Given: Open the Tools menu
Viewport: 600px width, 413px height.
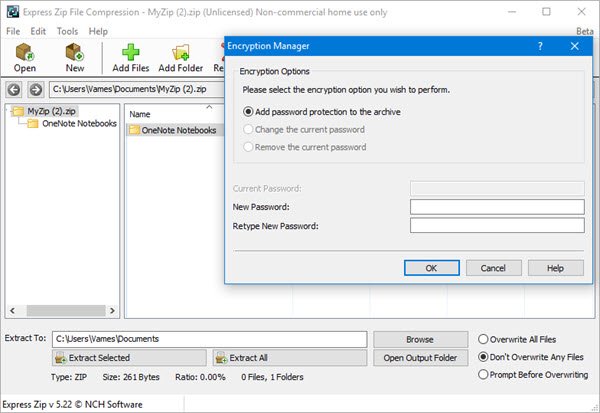Looking at the screenshot, I should (x=67, y=31).
